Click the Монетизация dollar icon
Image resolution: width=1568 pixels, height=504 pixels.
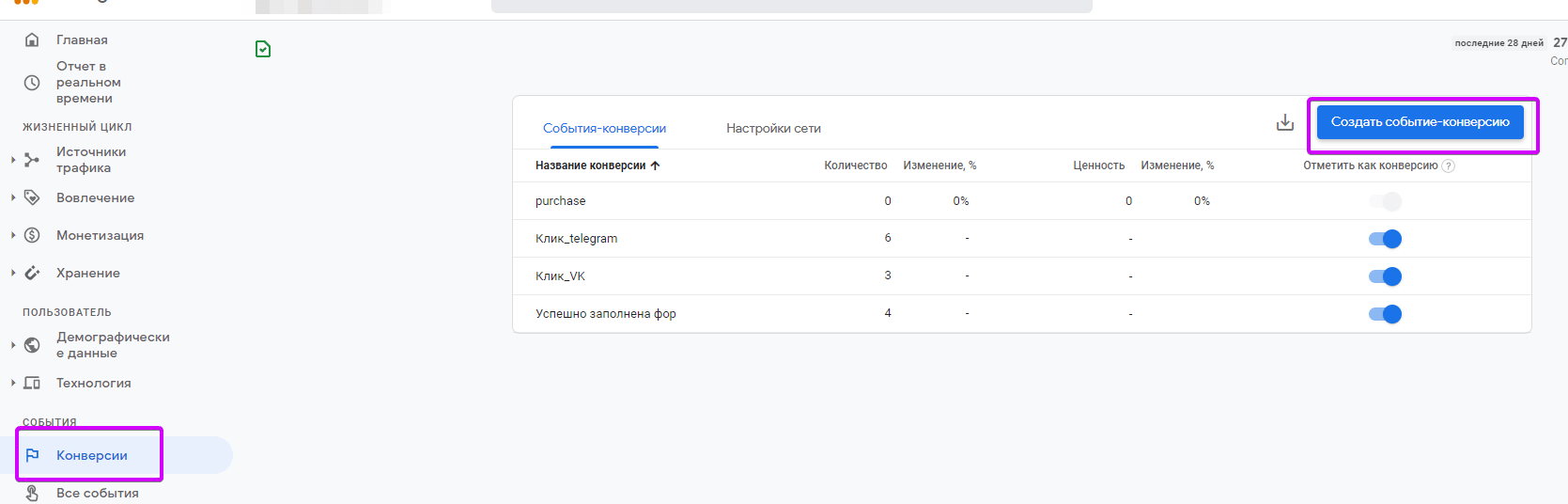tap(32, 235)
